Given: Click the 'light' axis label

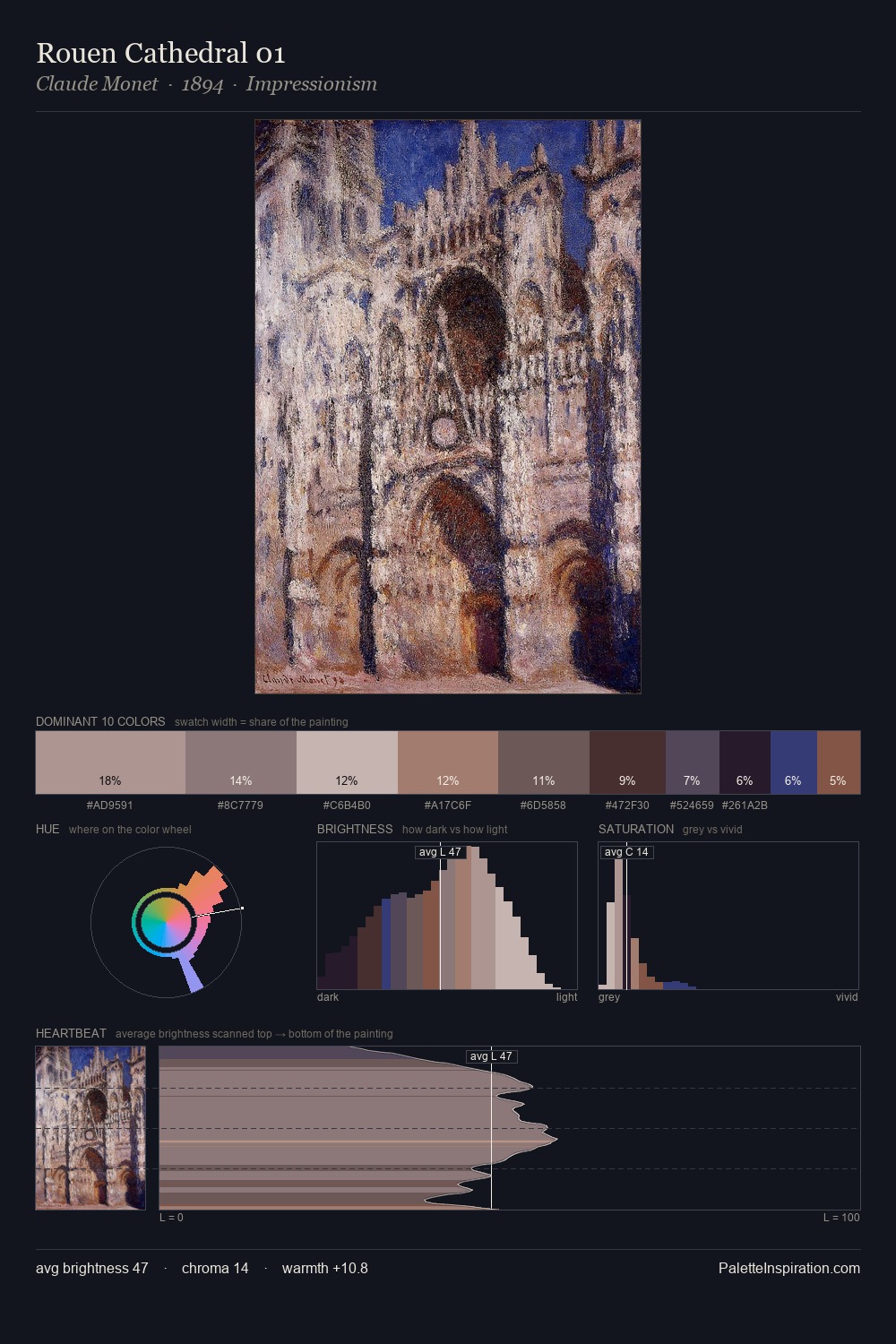Looking at the screenshot, I should click(566, 996).
